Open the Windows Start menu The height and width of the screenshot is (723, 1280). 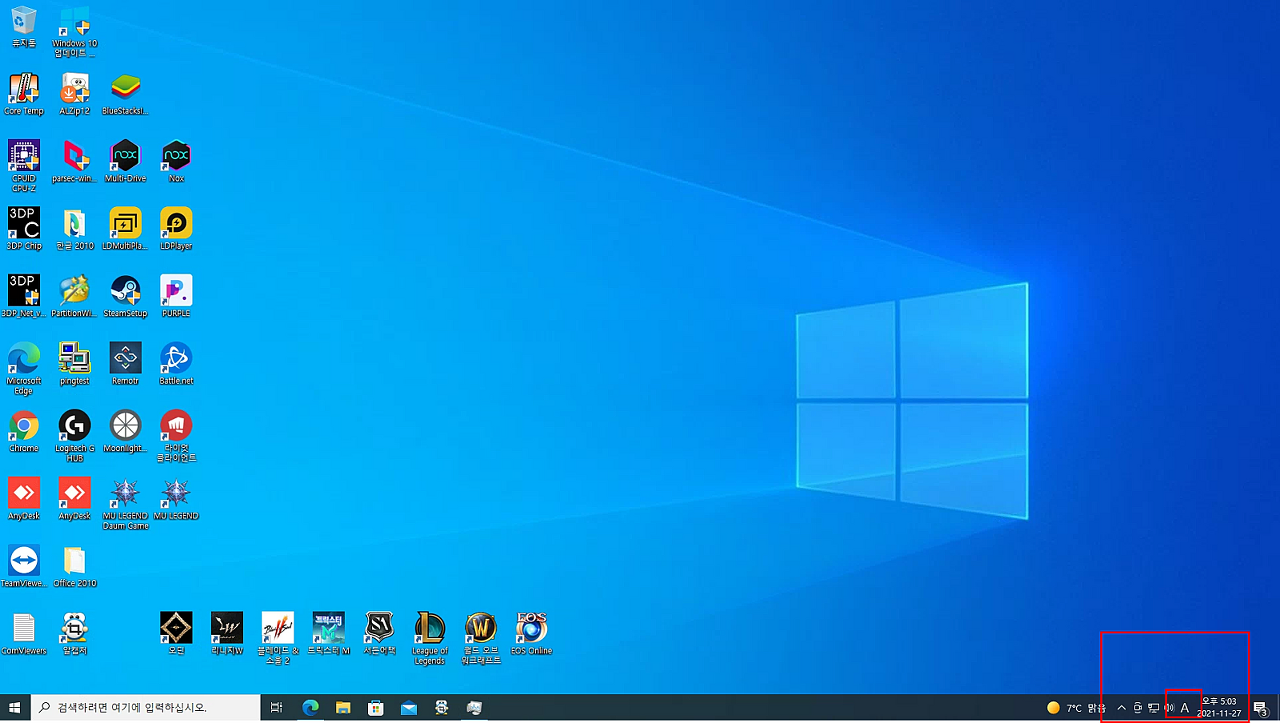15,708
